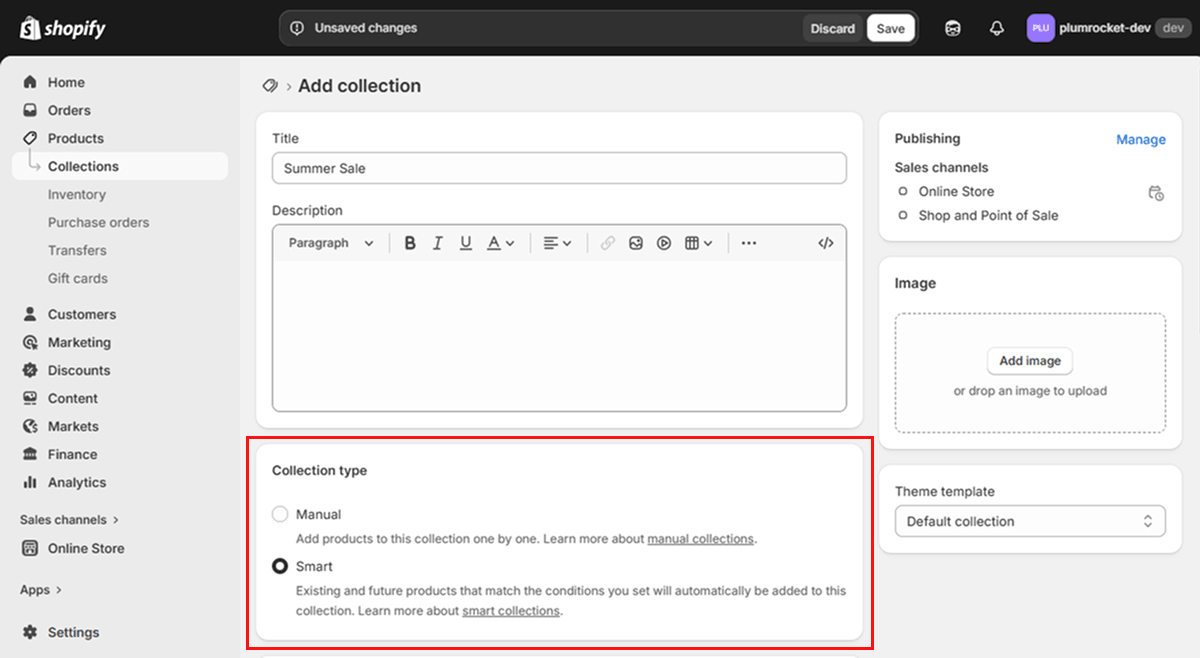1200x658 pixels.
Task: Click the Title input field
Action: tap(559, 168)
